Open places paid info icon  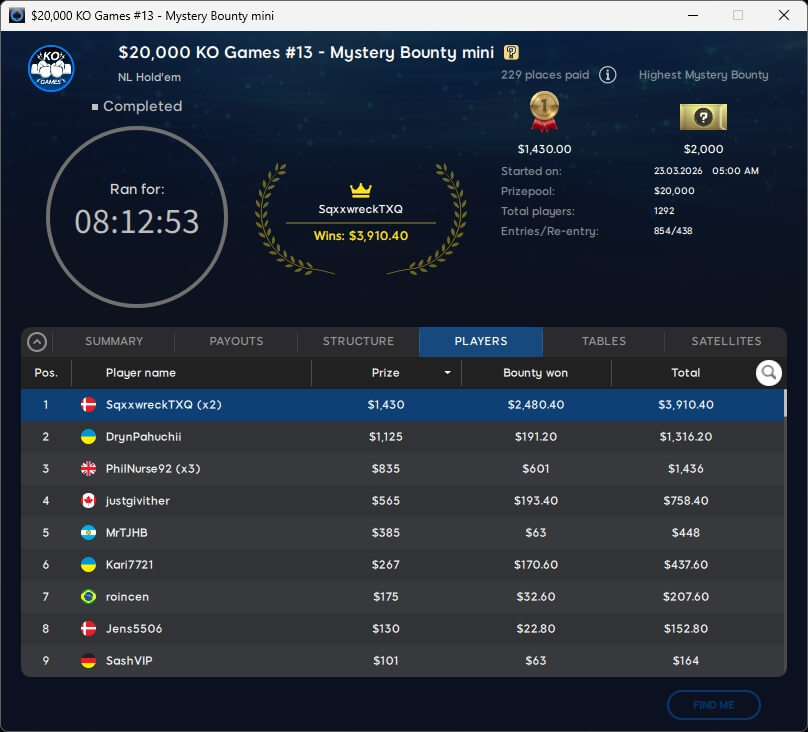607,75
